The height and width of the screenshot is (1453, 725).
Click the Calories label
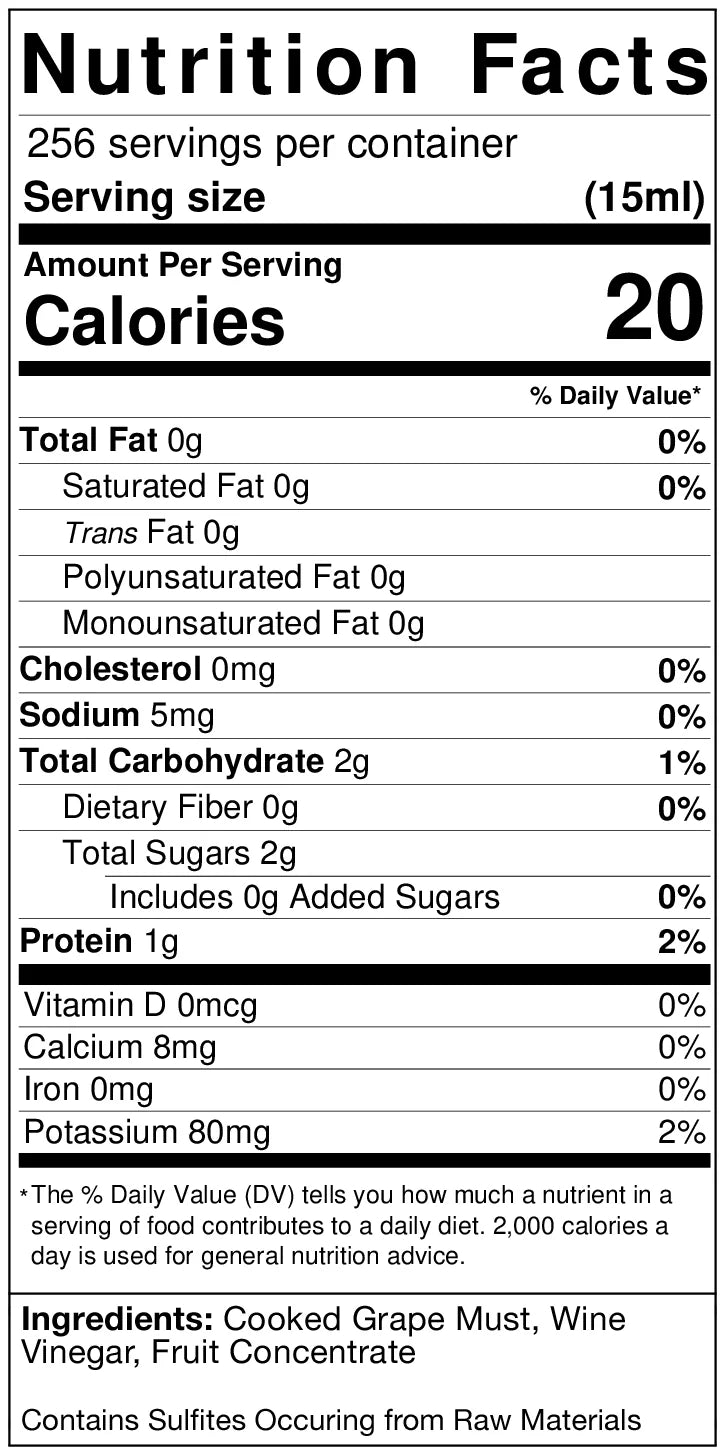click(154, 320)
